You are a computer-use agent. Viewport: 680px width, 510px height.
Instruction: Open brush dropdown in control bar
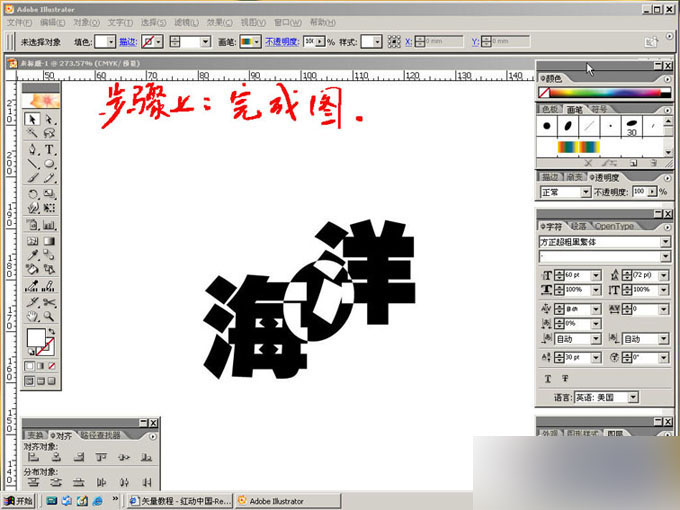click(257, 42)
